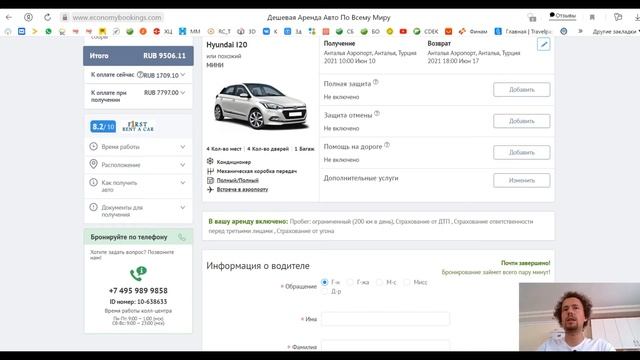Add Помощь на дороге with Добавить button

pos(522,152)
